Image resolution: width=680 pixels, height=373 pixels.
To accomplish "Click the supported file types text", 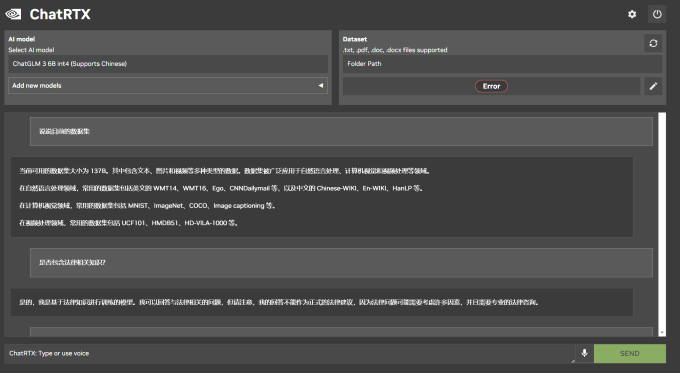I will [x=395, y=50].
